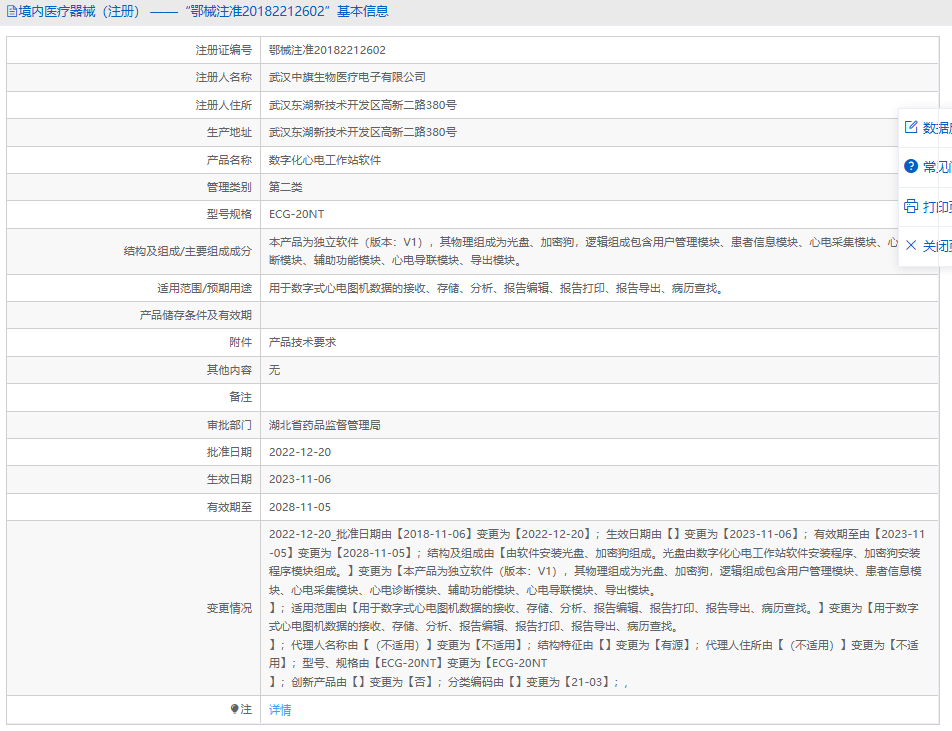The height and width of the screenshot is (731, 952).
Task: Click the 备注 row label
Action: coord(240,397)
